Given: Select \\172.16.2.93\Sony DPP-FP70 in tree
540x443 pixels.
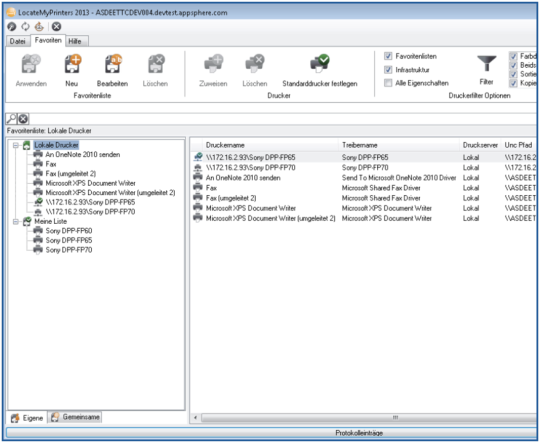Looking at the screenshot, I should click(90, 212).
